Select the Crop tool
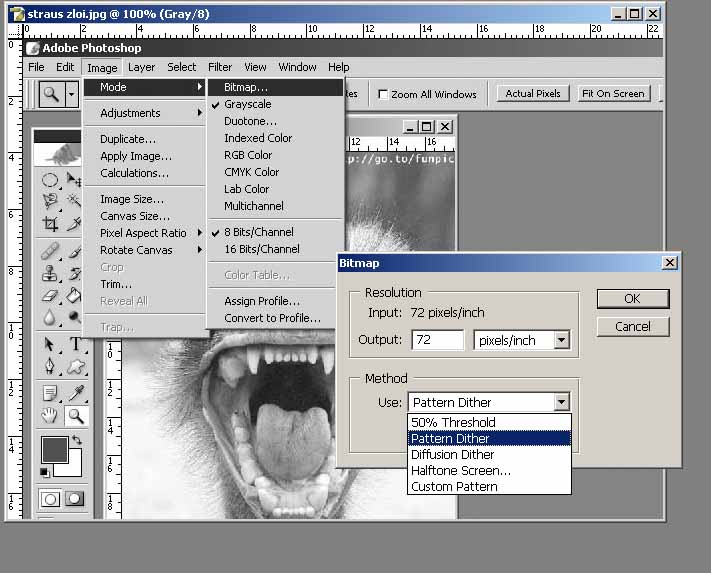Screen dimensions: 711x573 (x=50, y=223)
